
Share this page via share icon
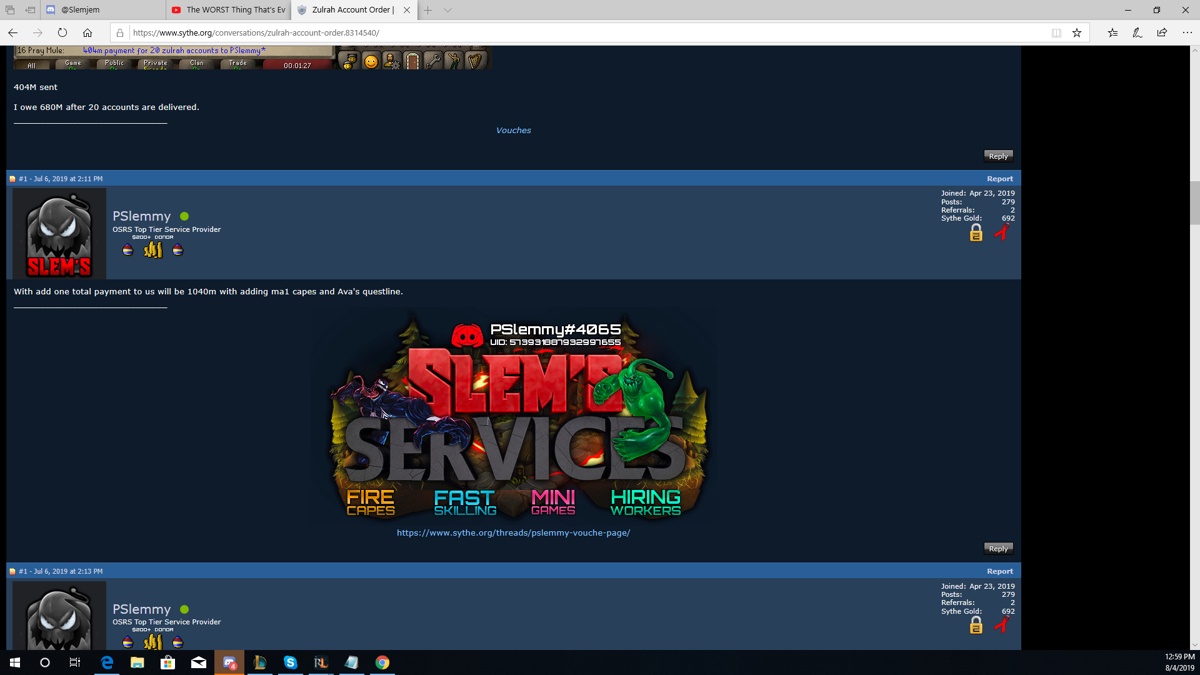[1162, 33]
